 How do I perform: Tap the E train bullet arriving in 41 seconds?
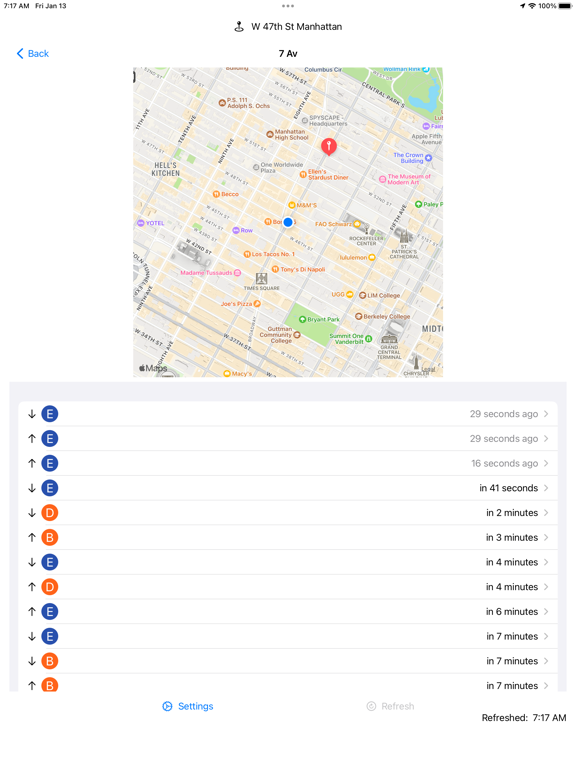pyautogui.click(x=49, y=488)
